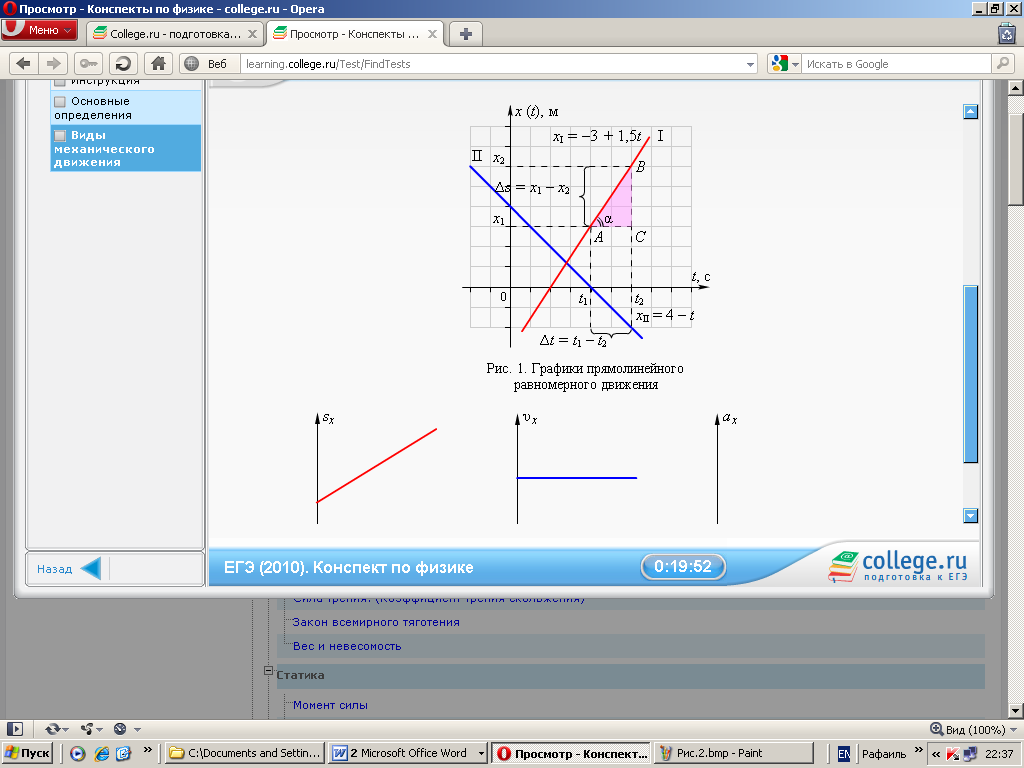Open Виды механического движения section
This screenshot has width=1024, height=768.
126,148
